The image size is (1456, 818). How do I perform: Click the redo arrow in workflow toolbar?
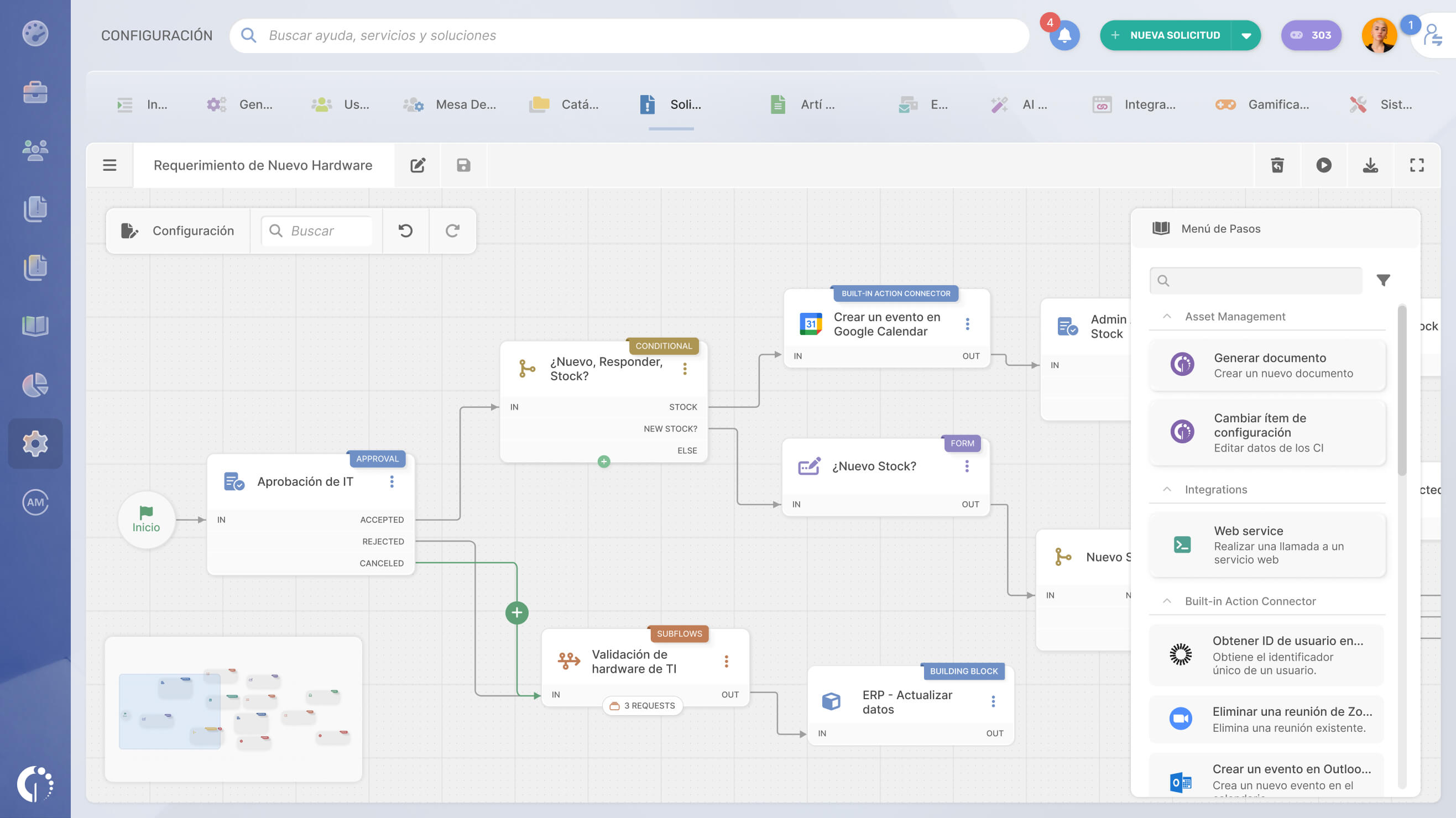point(452,230)
